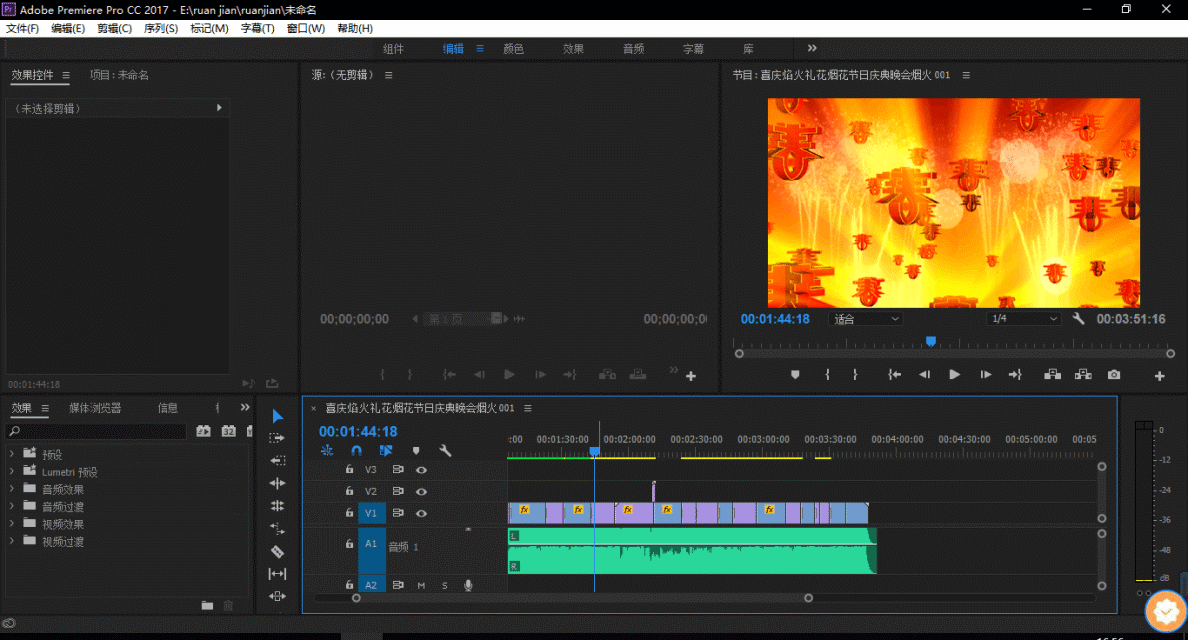Toggle Snap magnet in timeline
The width and height of the screenshot is (1188, 640).
click(x=356, y=451)
